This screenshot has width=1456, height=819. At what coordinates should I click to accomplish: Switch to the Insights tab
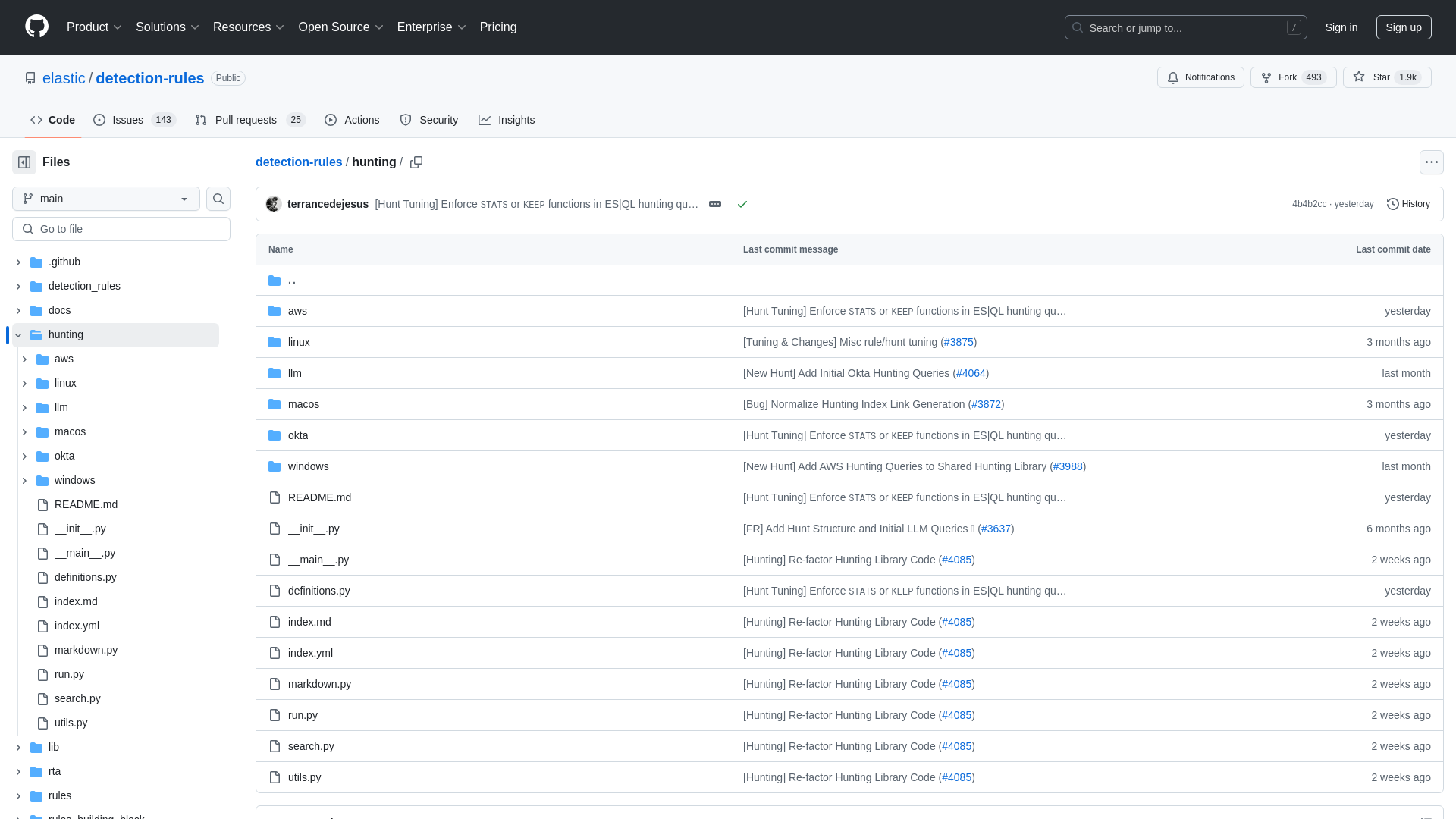coord(507,120)
